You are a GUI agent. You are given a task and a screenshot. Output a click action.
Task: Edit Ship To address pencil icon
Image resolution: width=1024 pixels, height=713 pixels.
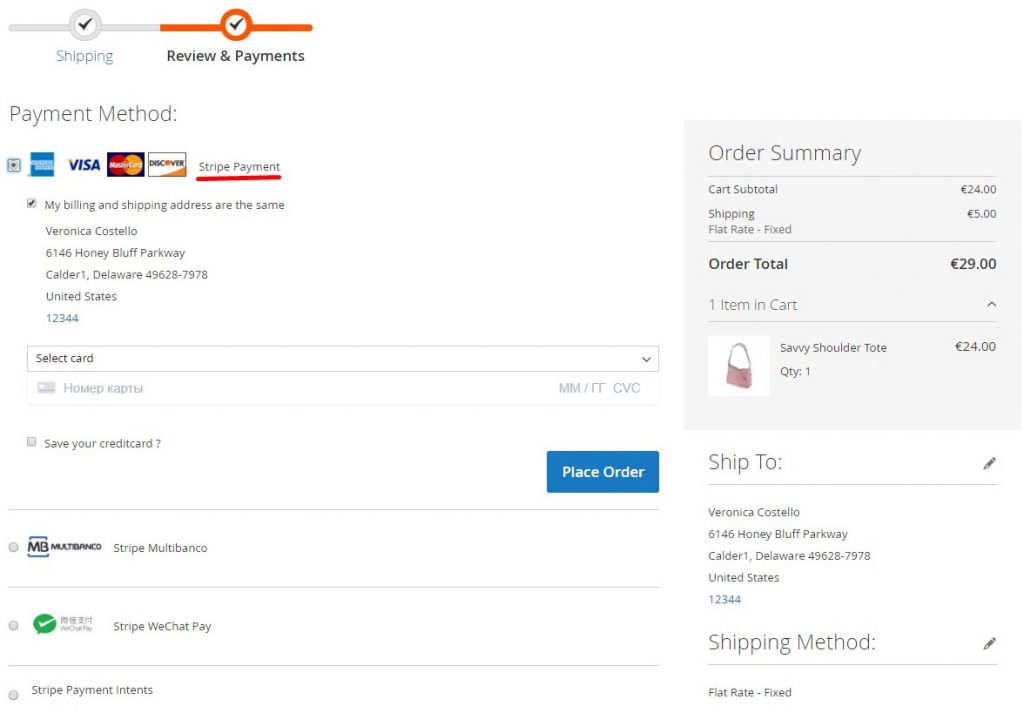coord(989,463)
